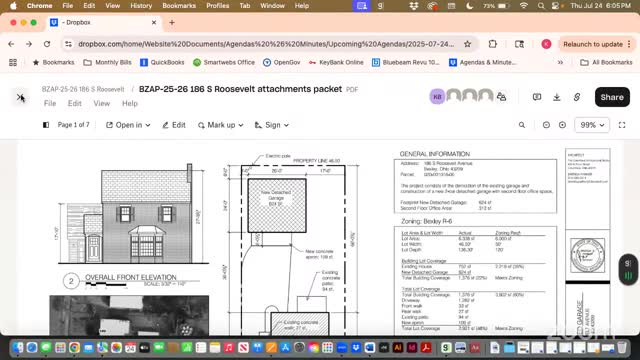
Task: Open the QuickBooks bookmark
Action: [x=162, y=62]
